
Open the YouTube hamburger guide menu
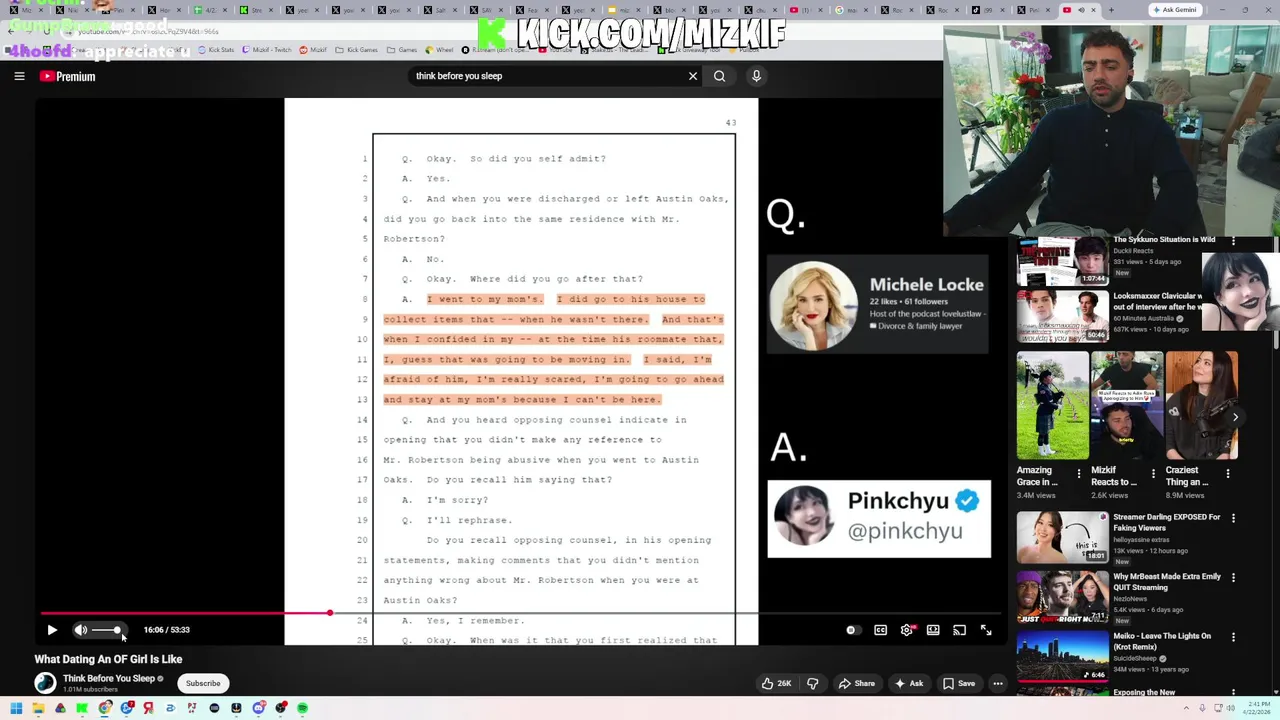point(19,76)
